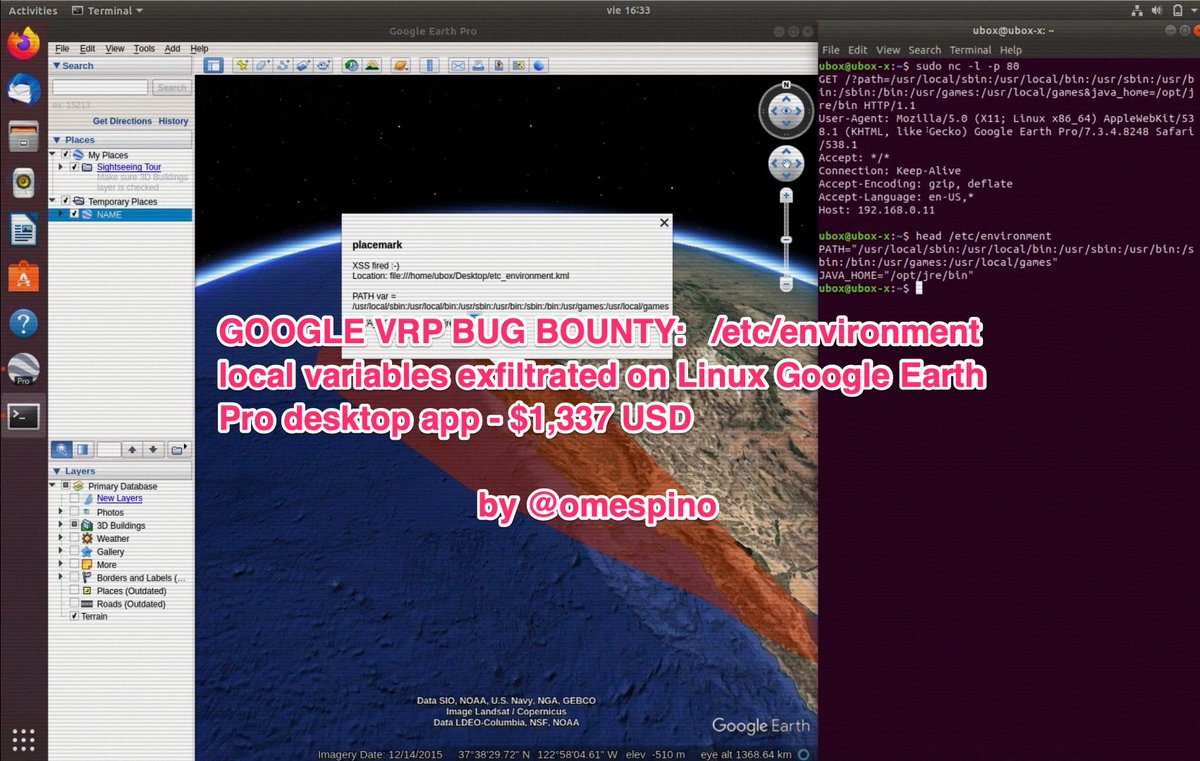Viewport: 1200px width, 761px height.
Task: Click the blue Earth globe toolbar icon
Action: point(539,66)
